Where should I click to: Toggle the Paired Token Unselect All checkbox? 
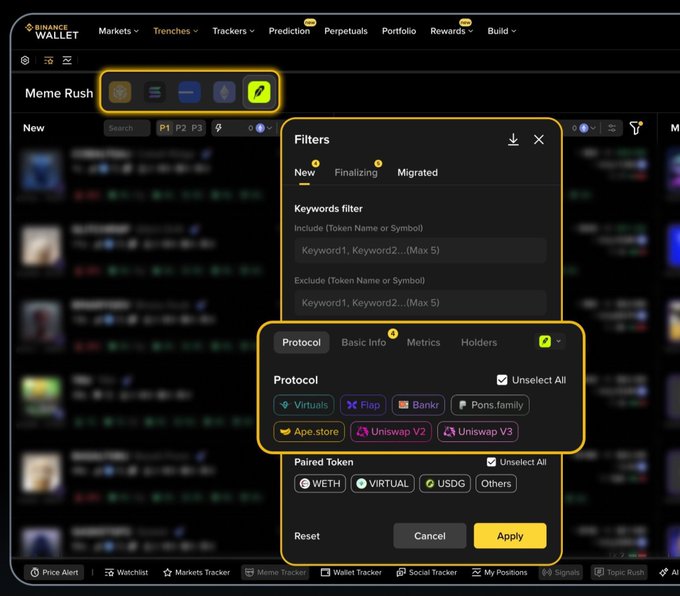pos(491,462)
